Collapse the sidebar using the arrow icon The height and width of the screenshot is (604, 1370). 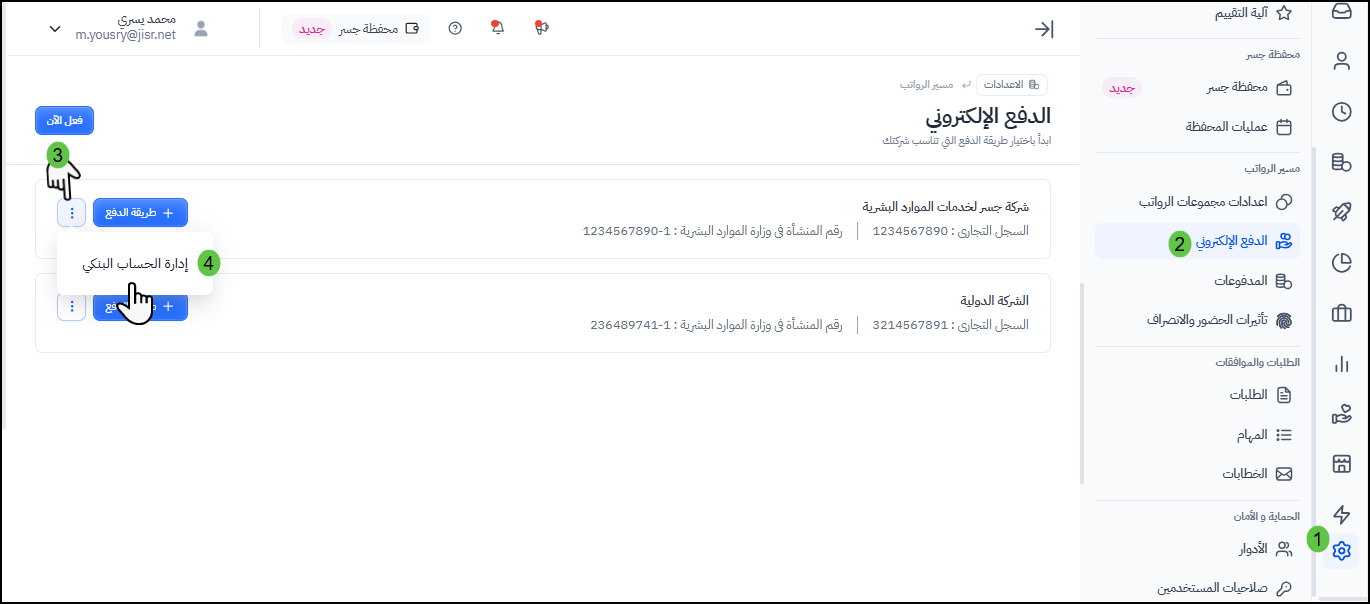coord(1043,29)
